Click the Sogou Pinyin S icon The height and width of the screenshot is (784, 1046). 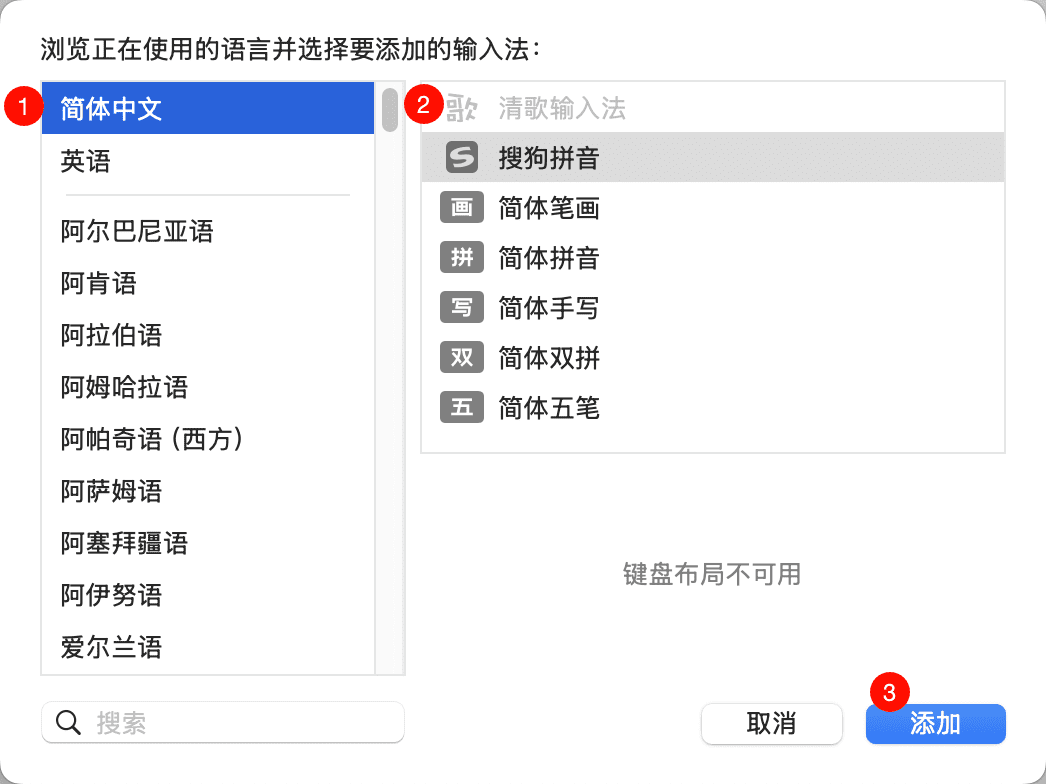point(461,158)
